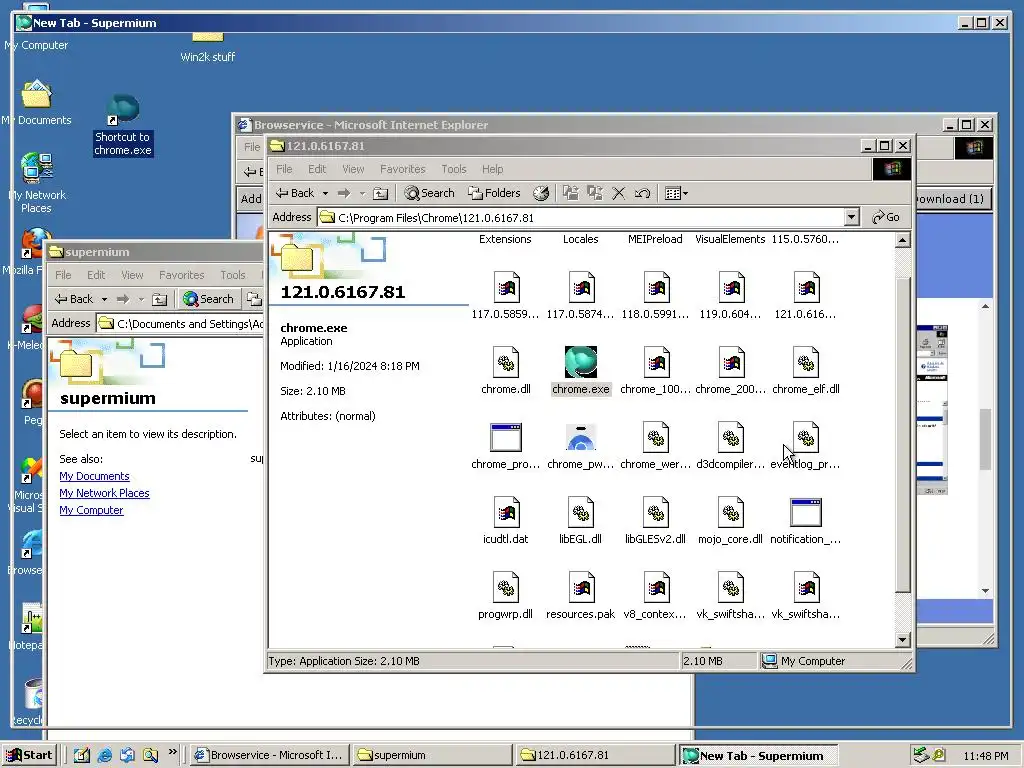Viewport: 1024px width, 768px height.
Task: Select the libEGL.dll file icon
Action: click(581, 512)
